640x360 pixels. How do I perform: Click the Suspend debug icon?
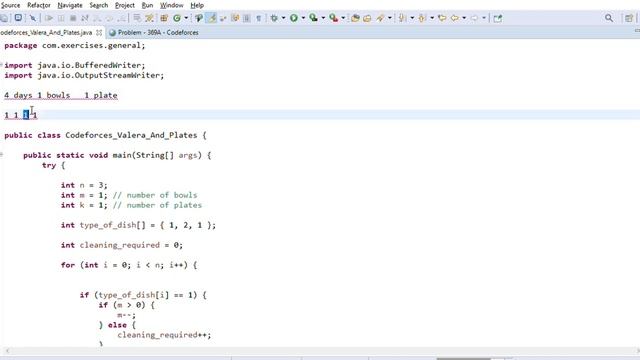point(61,18)
